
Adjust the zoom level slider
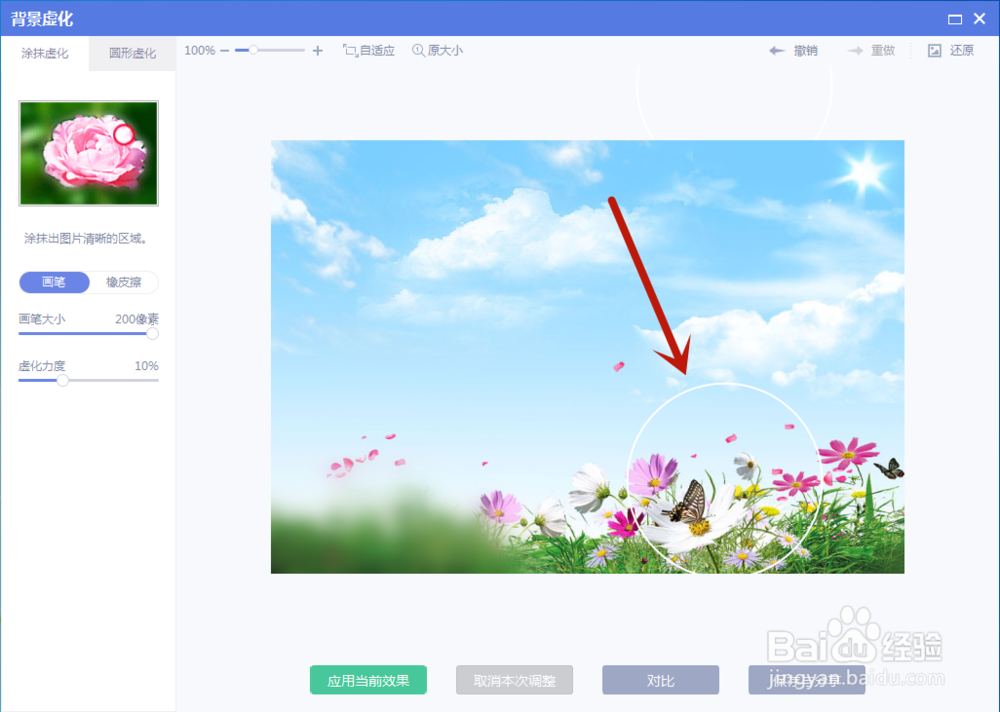tap(270, 50)
